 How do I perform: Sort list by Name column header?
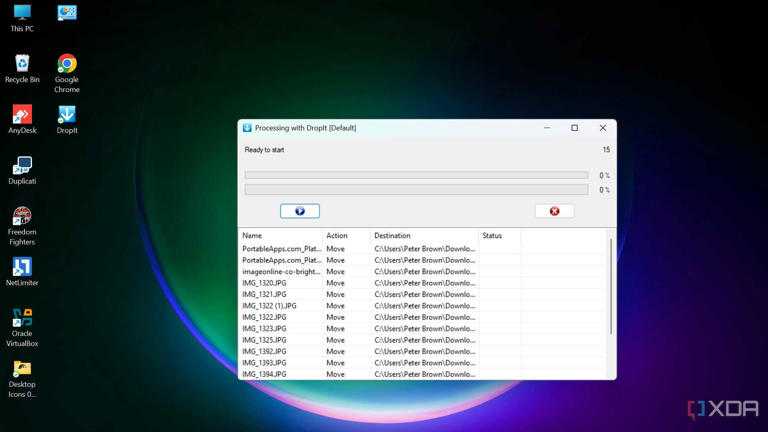(x=281, y=236)
